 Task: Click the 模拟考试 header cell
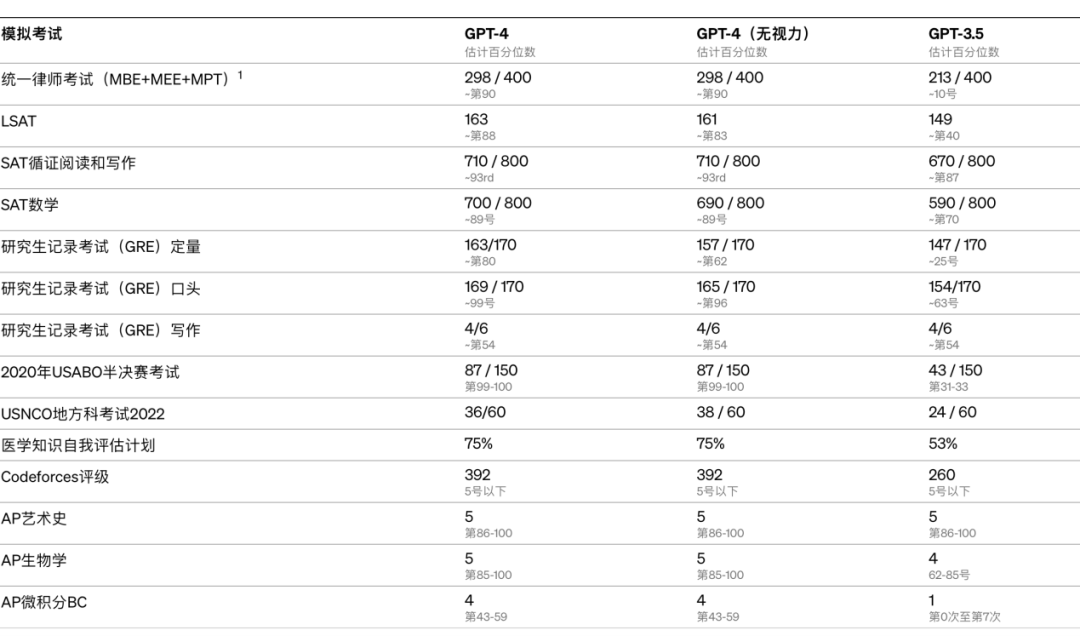pyautogui.click(x=31, y=34)
